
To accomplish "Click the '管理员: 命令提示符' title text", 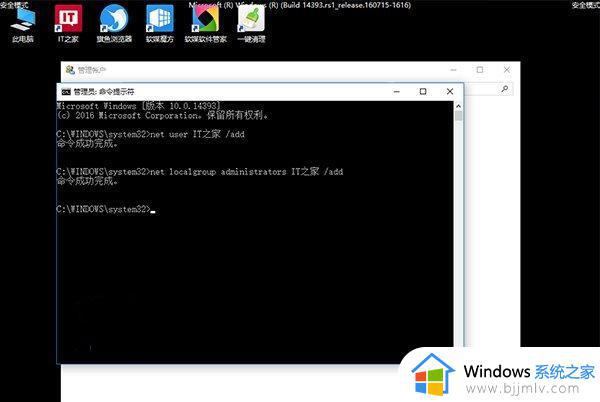I will pyautogui.click(x=104, y=92).
